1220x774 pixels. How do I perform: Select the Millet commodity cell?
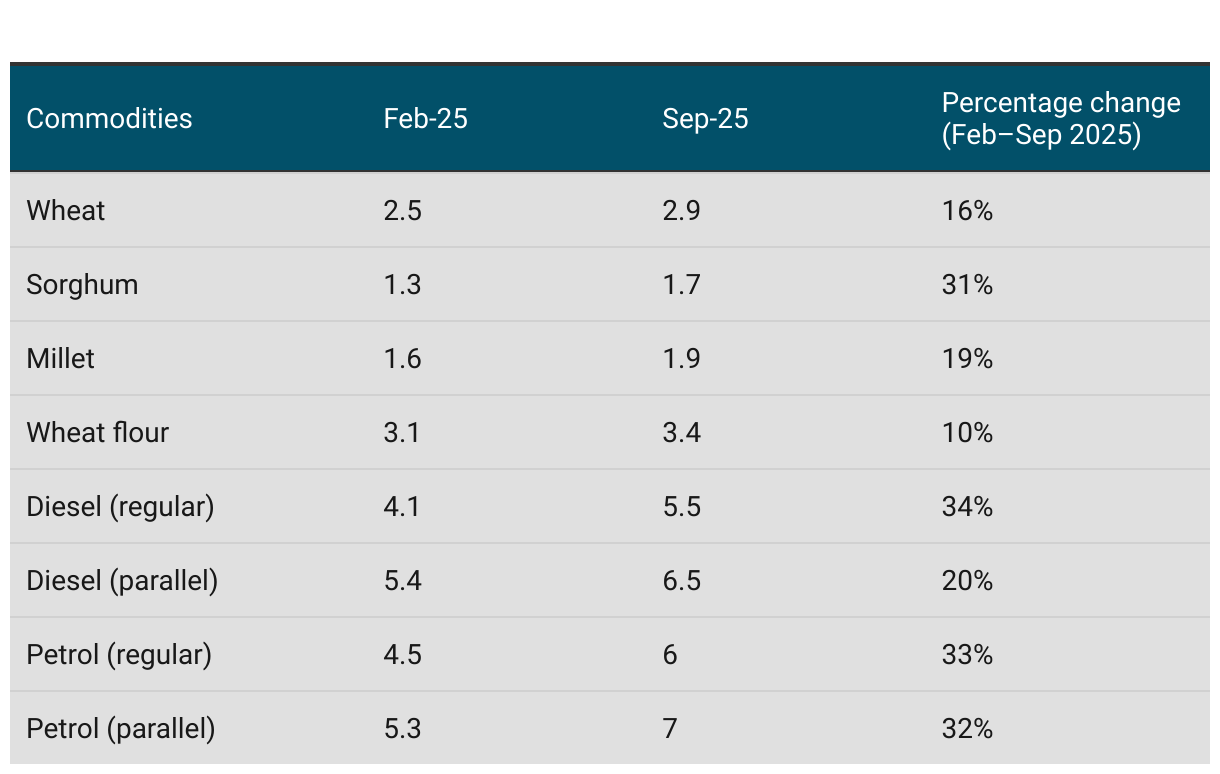[x=60, y=358]
